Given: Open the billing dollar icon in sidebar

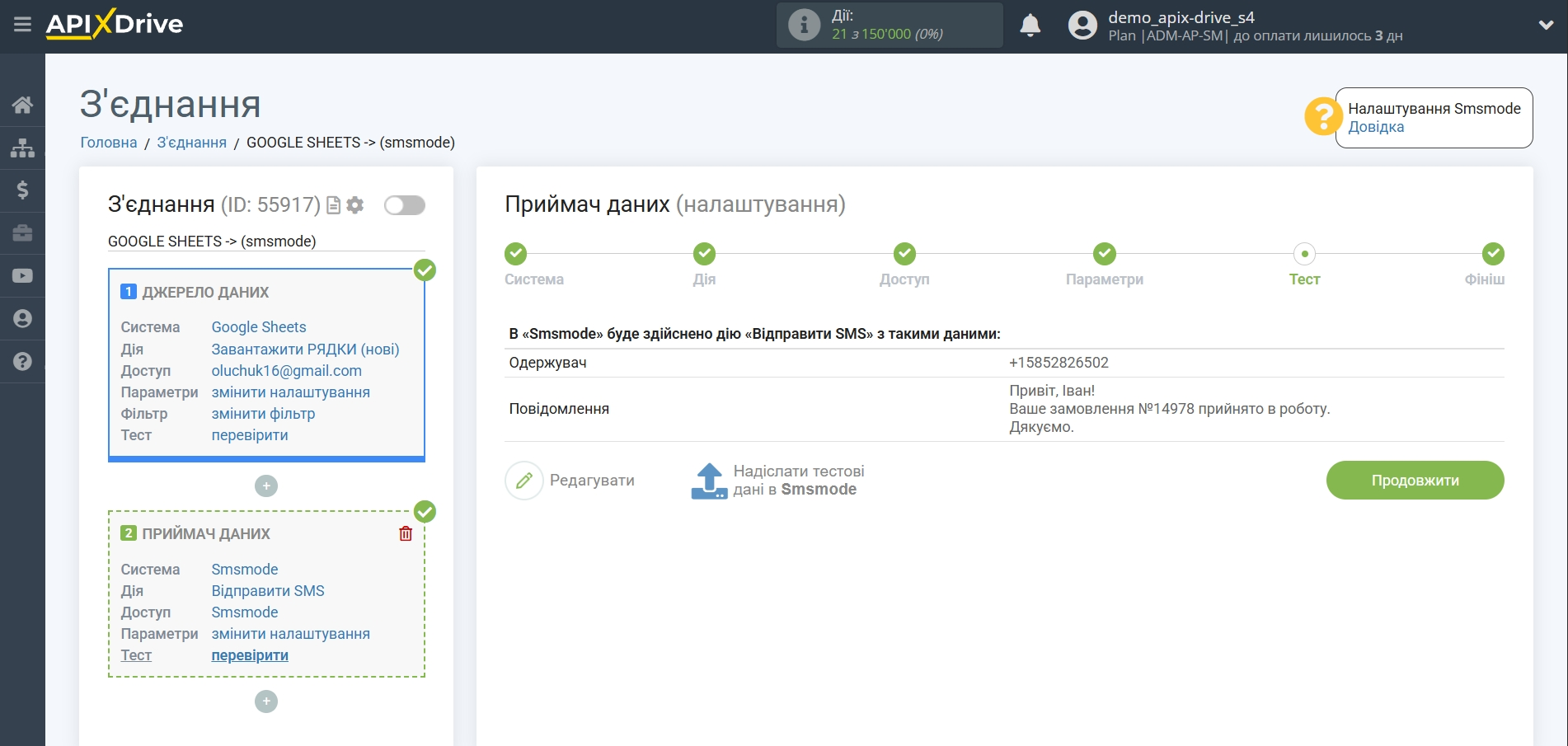Looking at the screenshot, I should [22, 190].
